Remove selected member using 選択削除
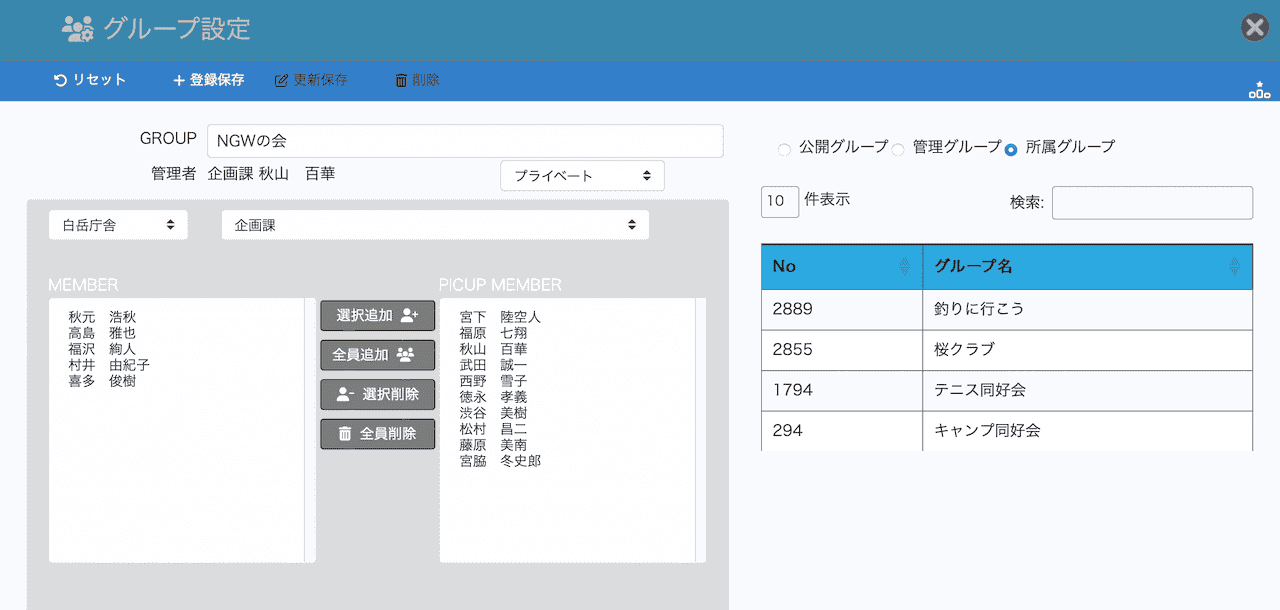 pos(377,394)
